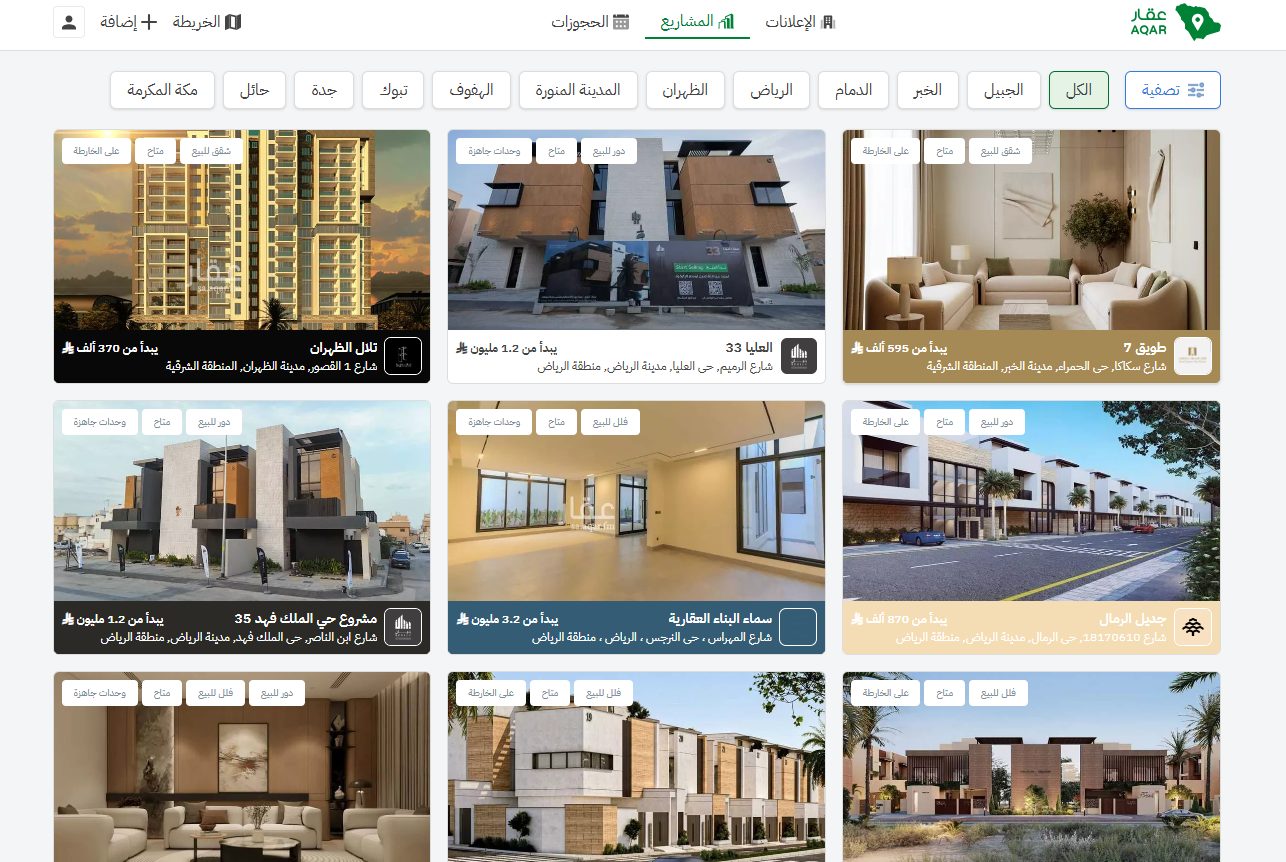Viewport: 1286px width, 862px height.
Task: Click developer logo on العليا 33 card
Action: click(x=798, y=356)
